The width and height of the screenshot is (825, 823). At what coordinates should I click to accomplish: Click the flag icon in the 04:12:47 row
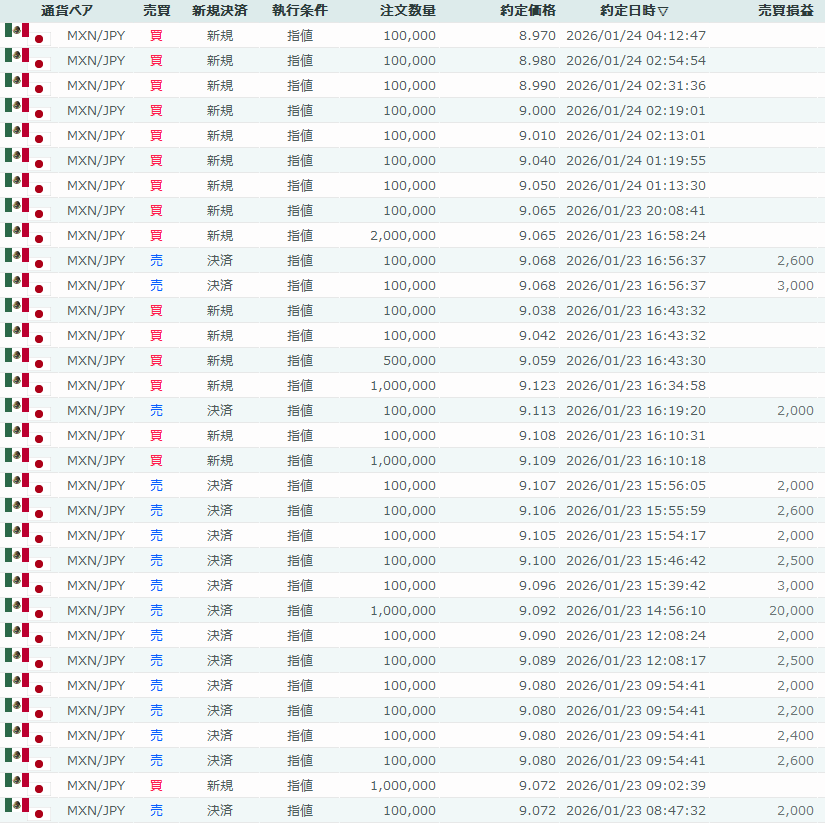[27, 35]
